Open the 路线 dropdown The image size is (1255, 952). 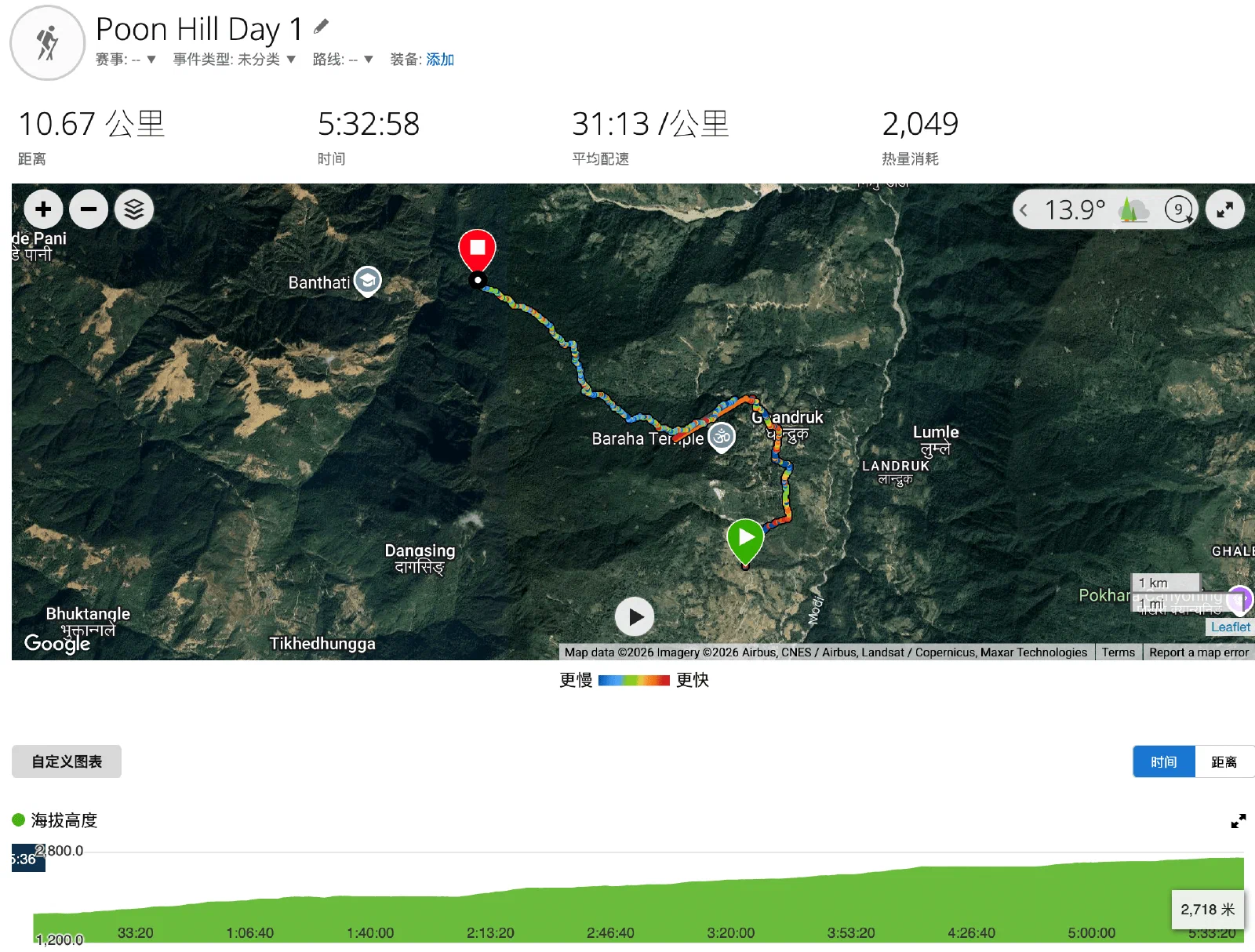coord(343,60)
